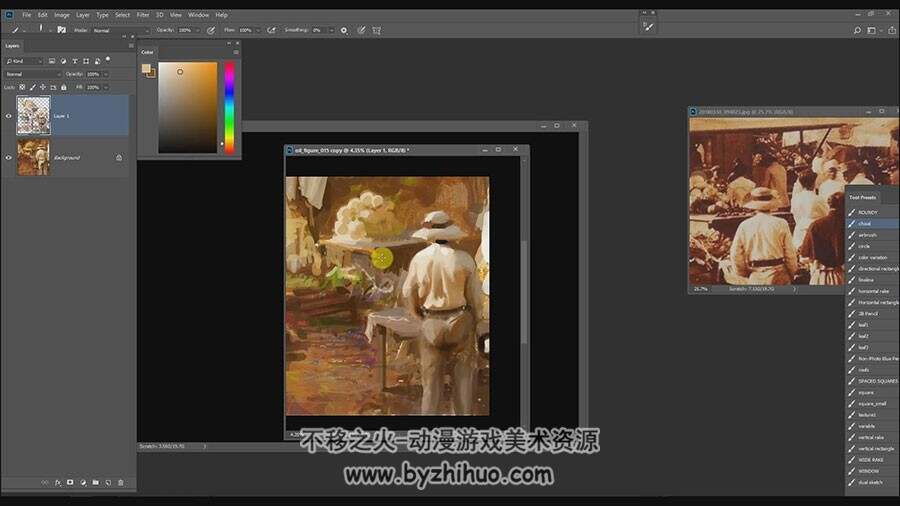Viewport: 900px width, 506px height.
Task: Choose the SPACED SQUARES preset
Action: coord(873,381)
